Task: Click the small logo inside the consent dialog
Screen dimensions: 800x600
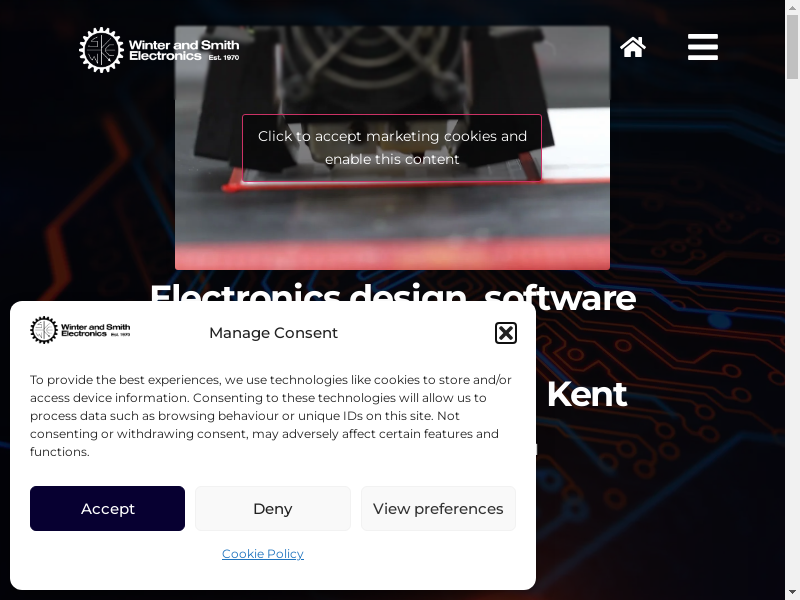Action: coord(80,330)
